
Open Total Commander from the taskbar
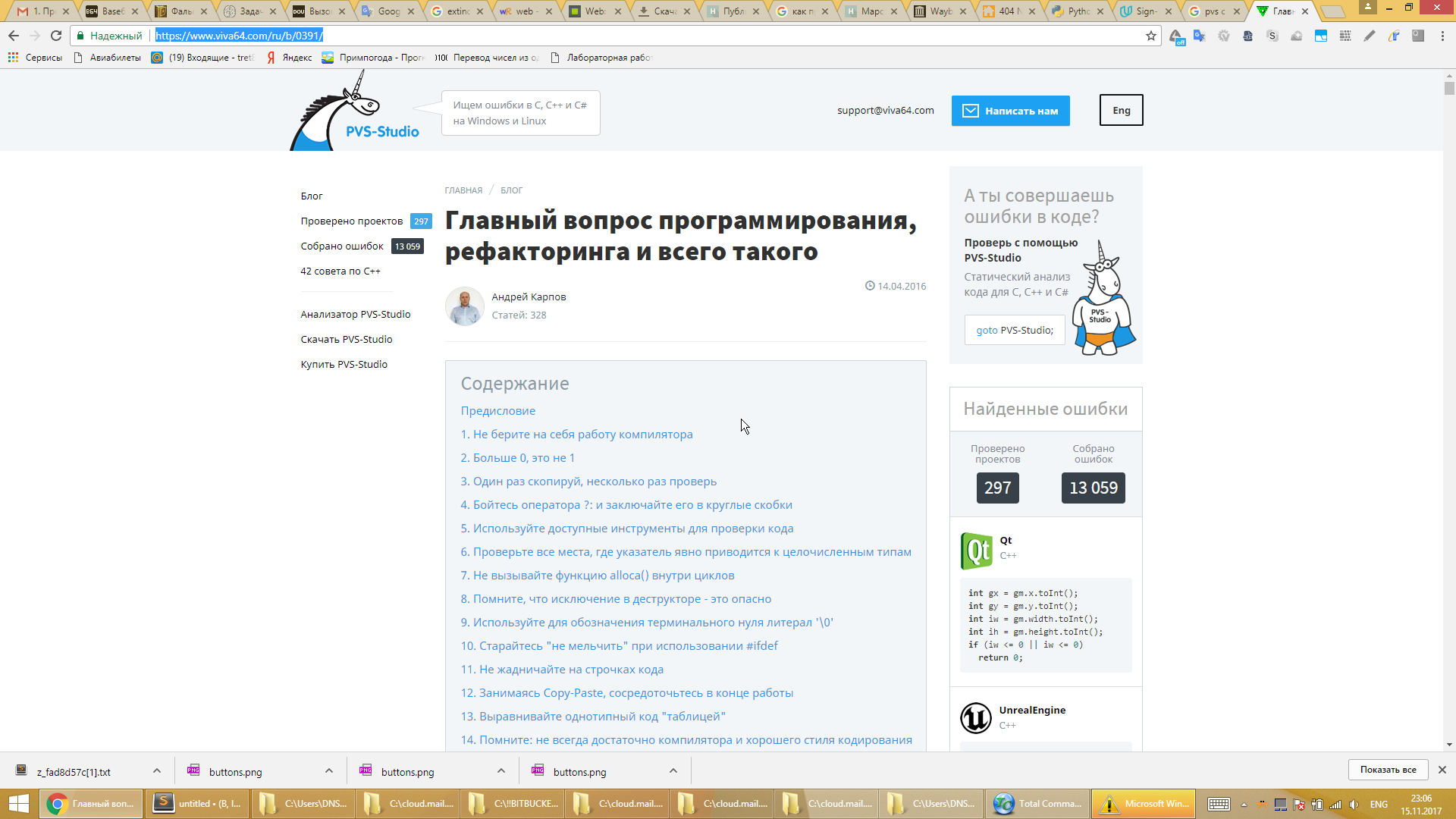(1037, 803)
